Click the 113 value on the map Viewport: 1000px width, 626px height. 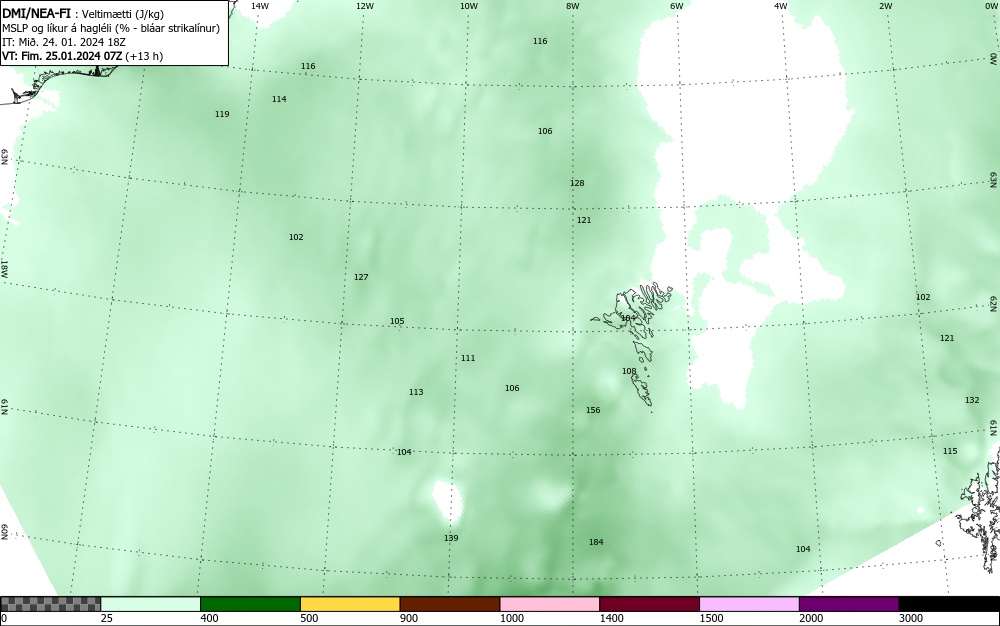[x=416, y=392]
